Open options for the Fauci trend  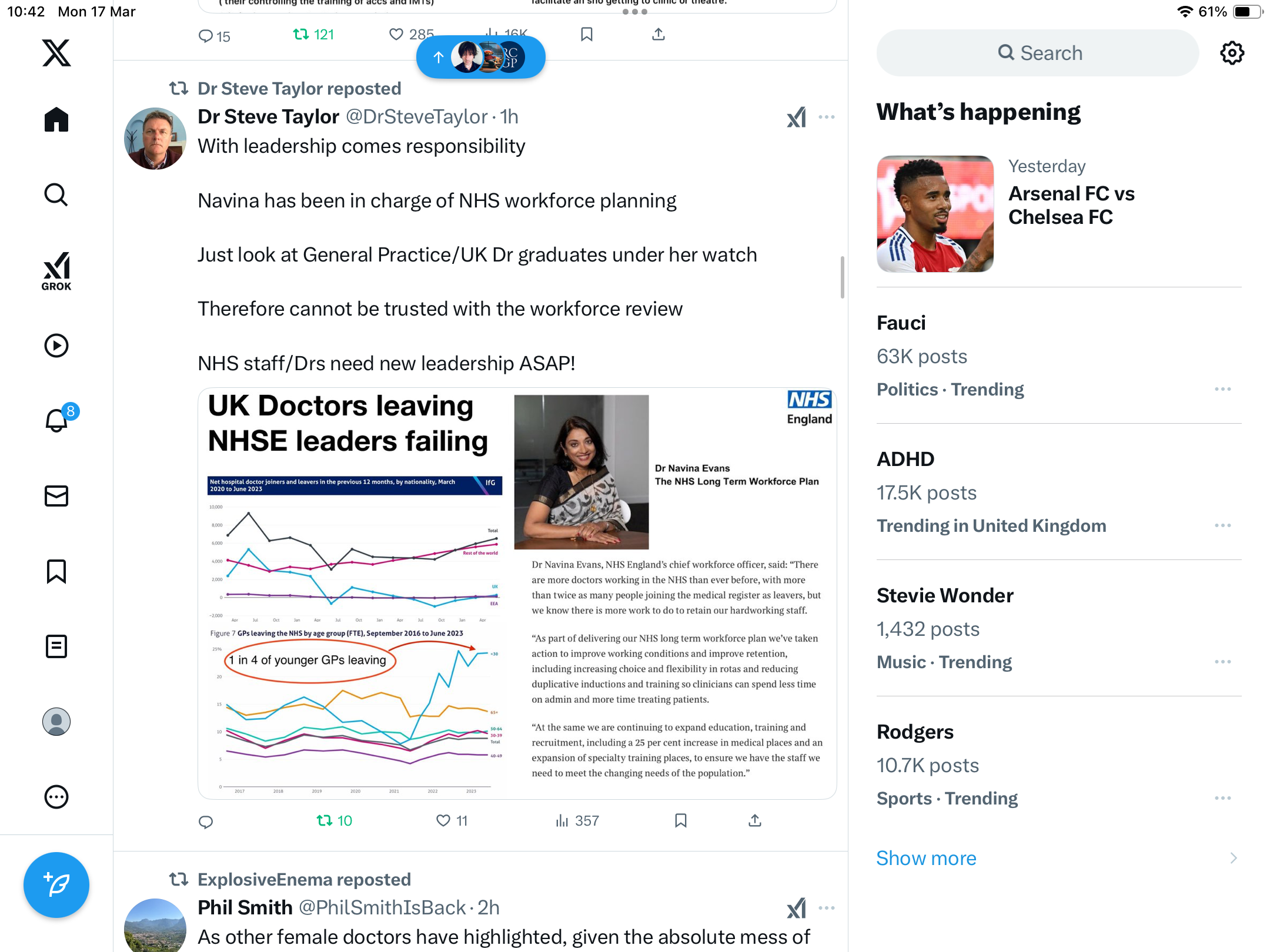(x=1223, y=389)
